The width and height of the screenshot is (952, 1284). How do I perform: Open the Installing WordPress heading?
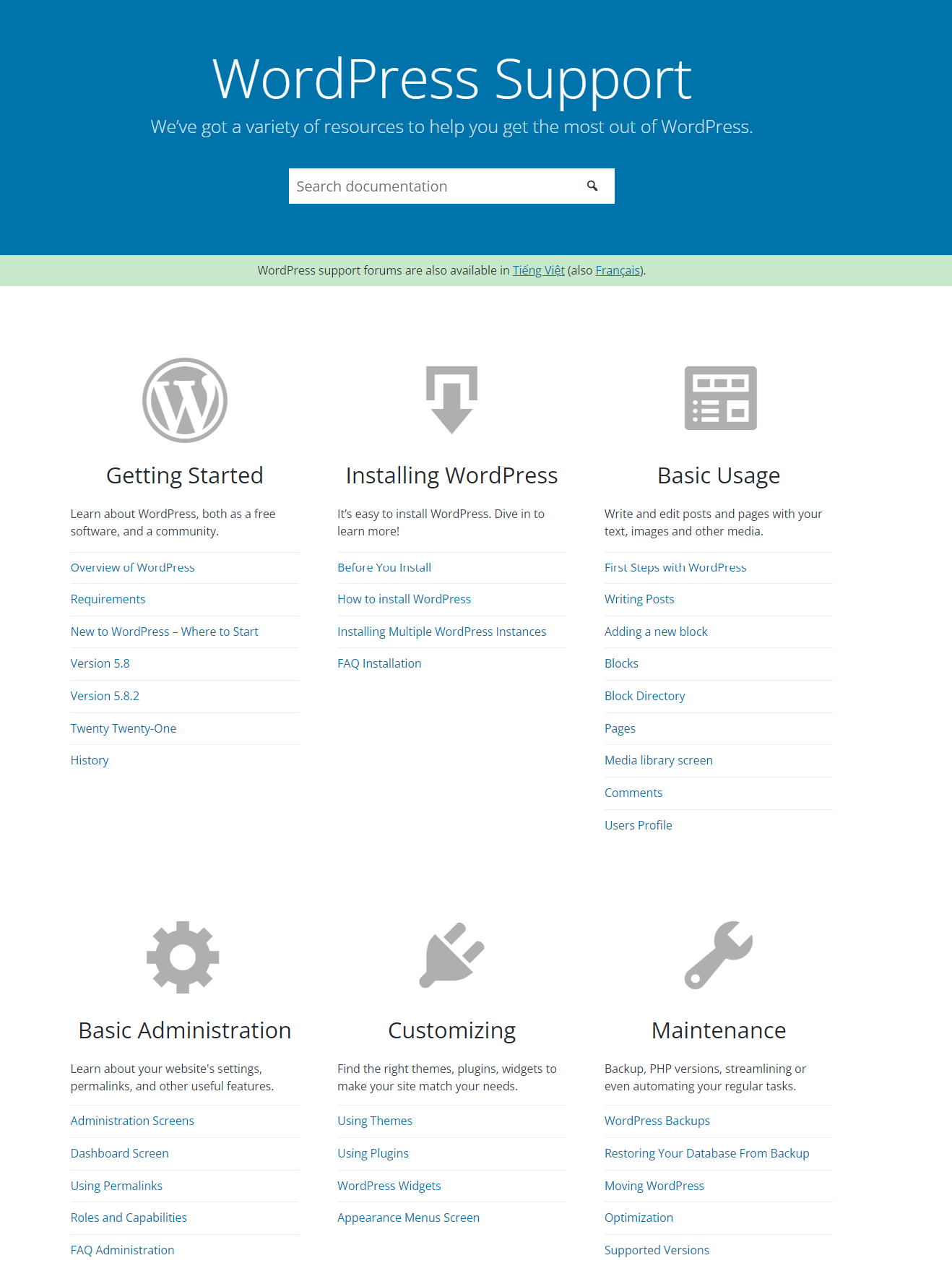coord(451,475)
